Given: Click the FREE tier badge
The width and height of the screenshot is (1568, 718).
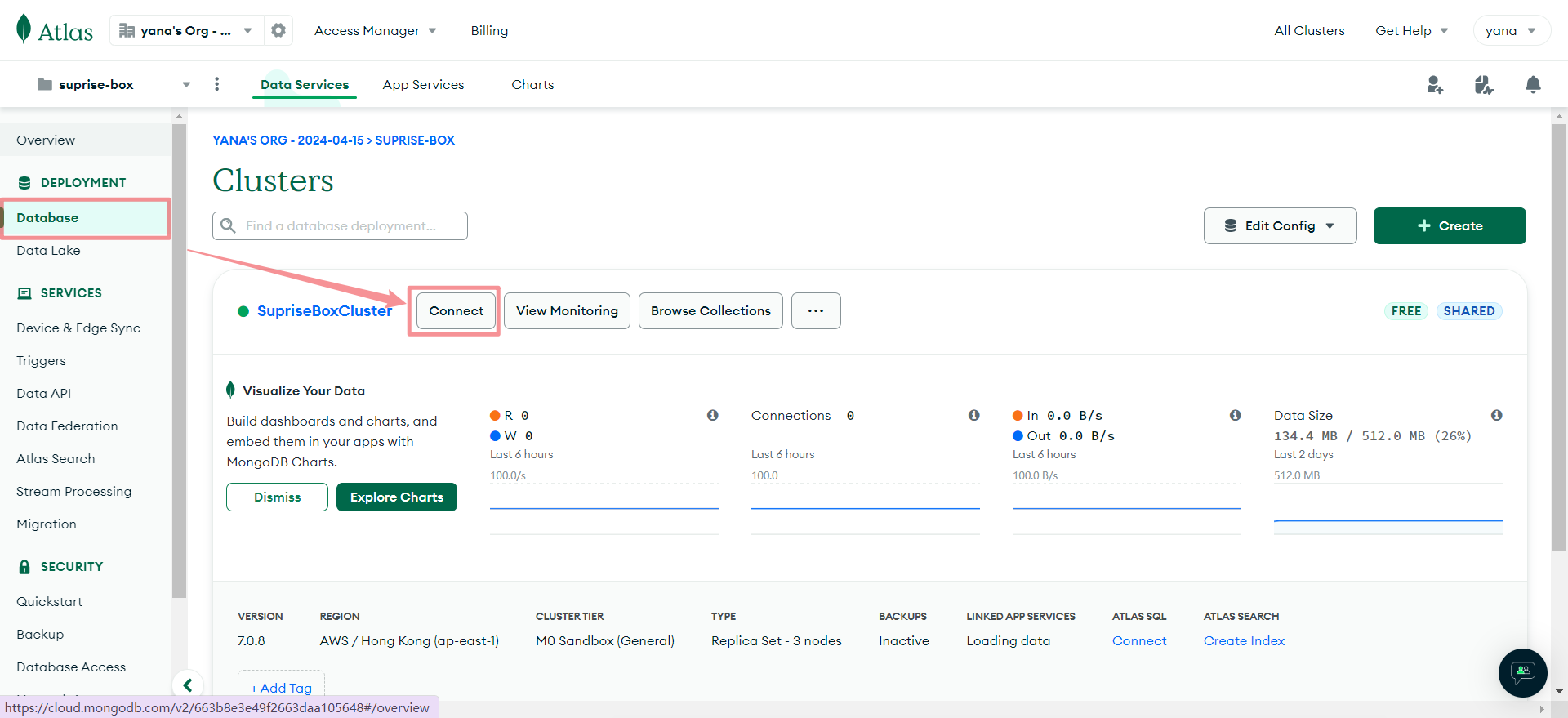Looking at the screenshot, I should tap(1406, 310).
